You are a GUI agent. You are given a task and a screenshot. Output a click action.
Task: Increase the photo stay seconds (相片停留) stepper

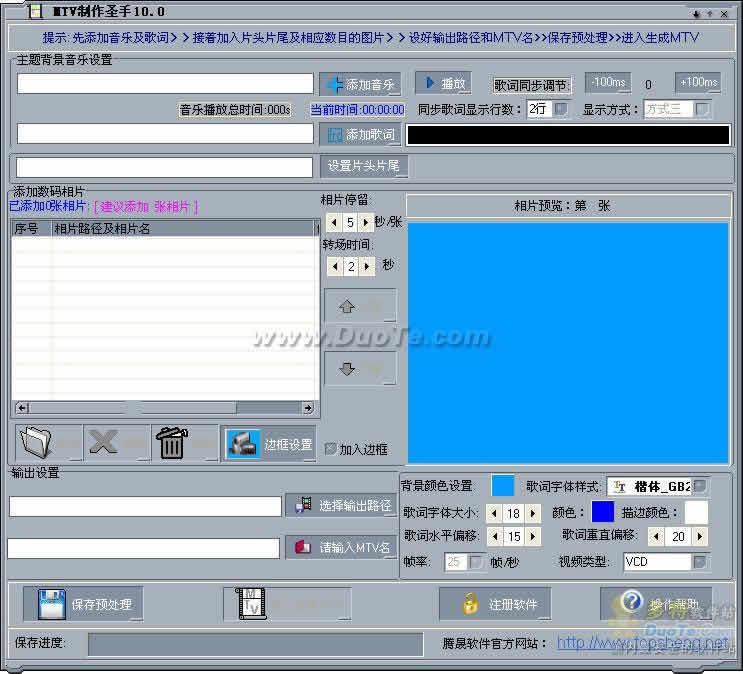click(x=365, y=222)
